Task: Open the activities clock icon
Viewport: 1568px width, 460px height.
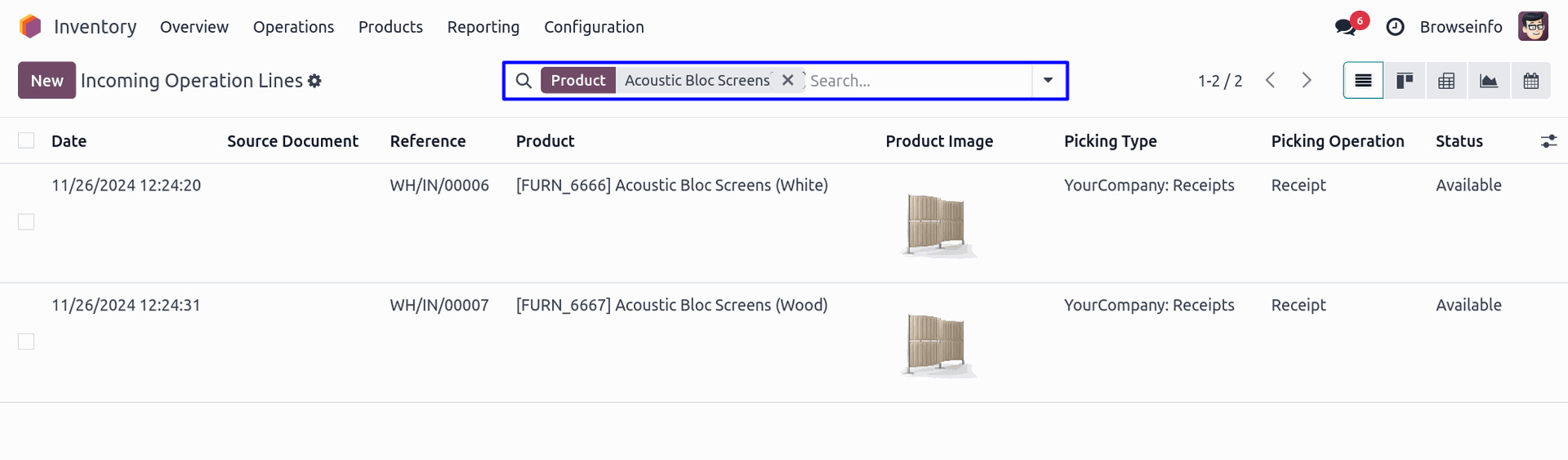Action: 1396,27
